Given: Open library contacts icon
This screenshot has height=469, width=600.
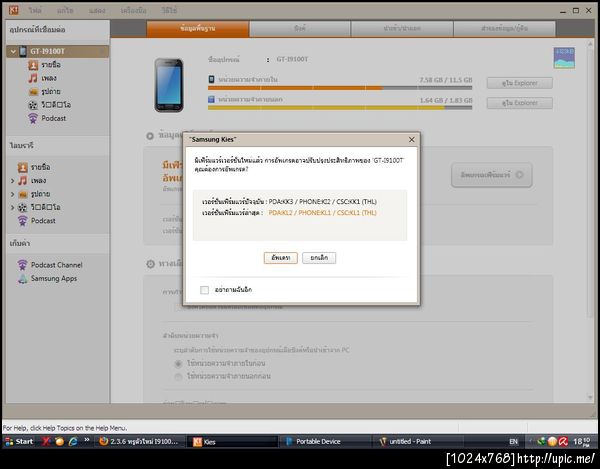Looking at the screenshot, I should (x=23, y=167).
